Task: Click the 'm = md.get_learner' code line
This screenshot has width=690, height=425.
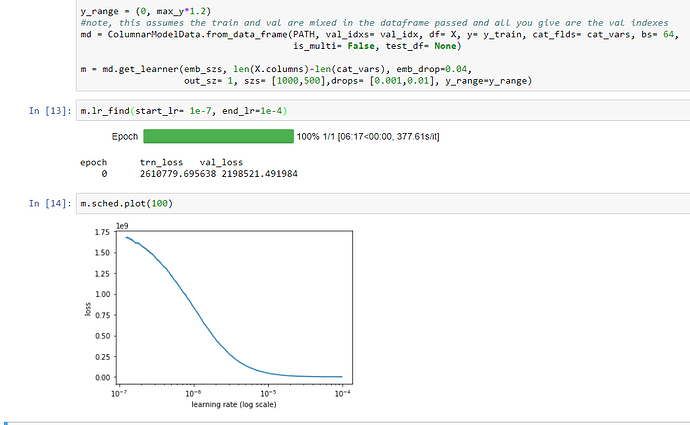Action: pos(276,69)
